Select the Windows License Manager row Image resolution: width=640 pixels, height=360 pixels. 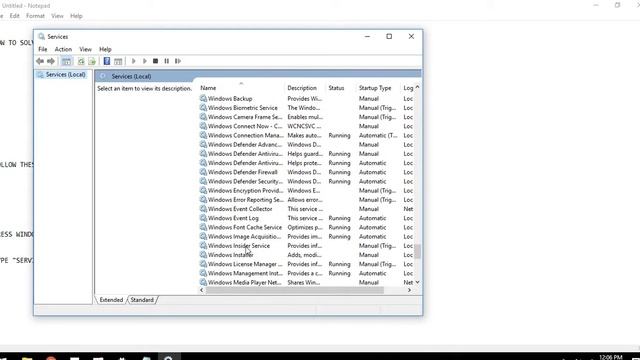coord(306,264)
